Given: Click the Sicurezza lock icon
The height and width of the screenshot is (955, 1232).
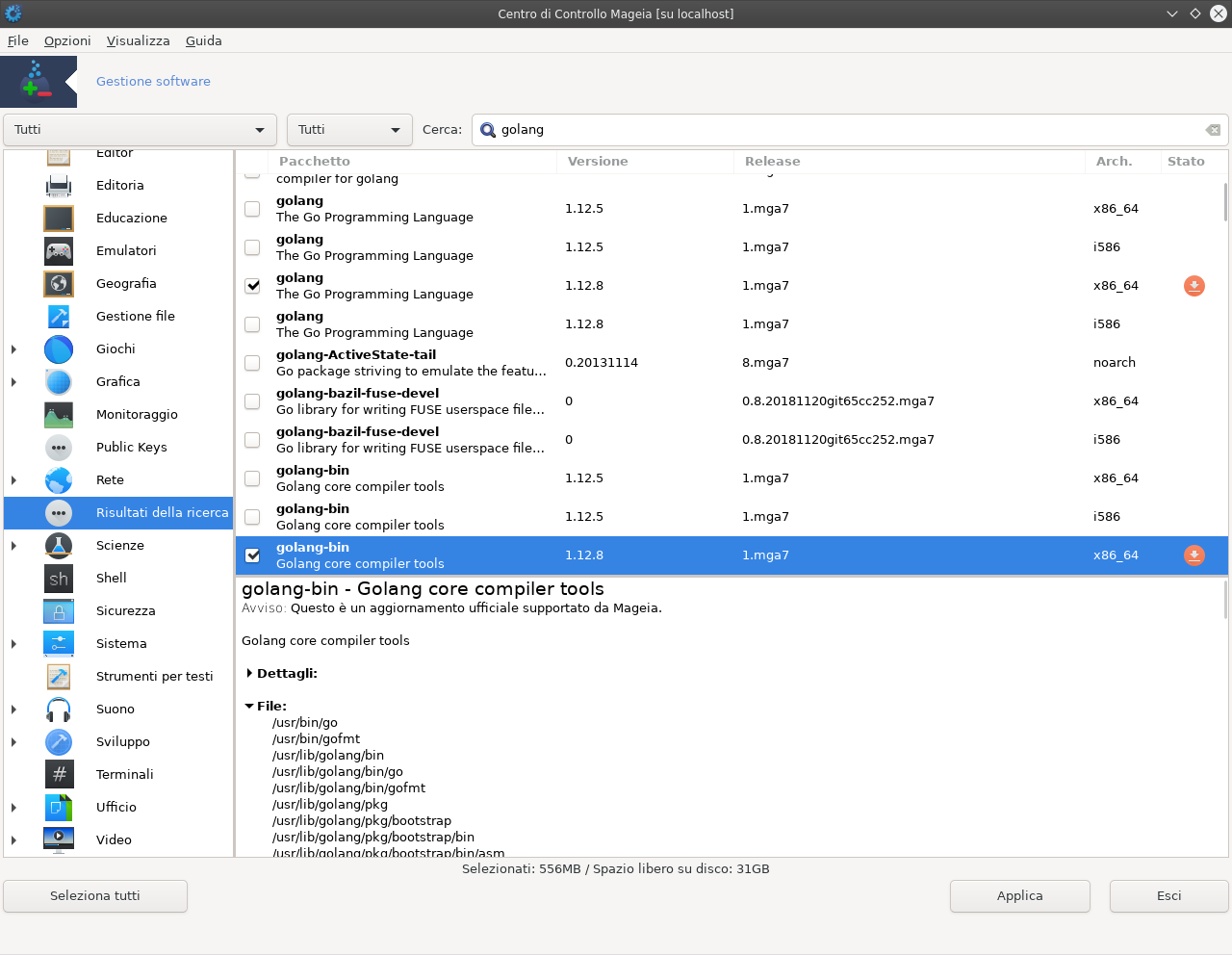Looking at the screenshot, I should coord(59,610).
